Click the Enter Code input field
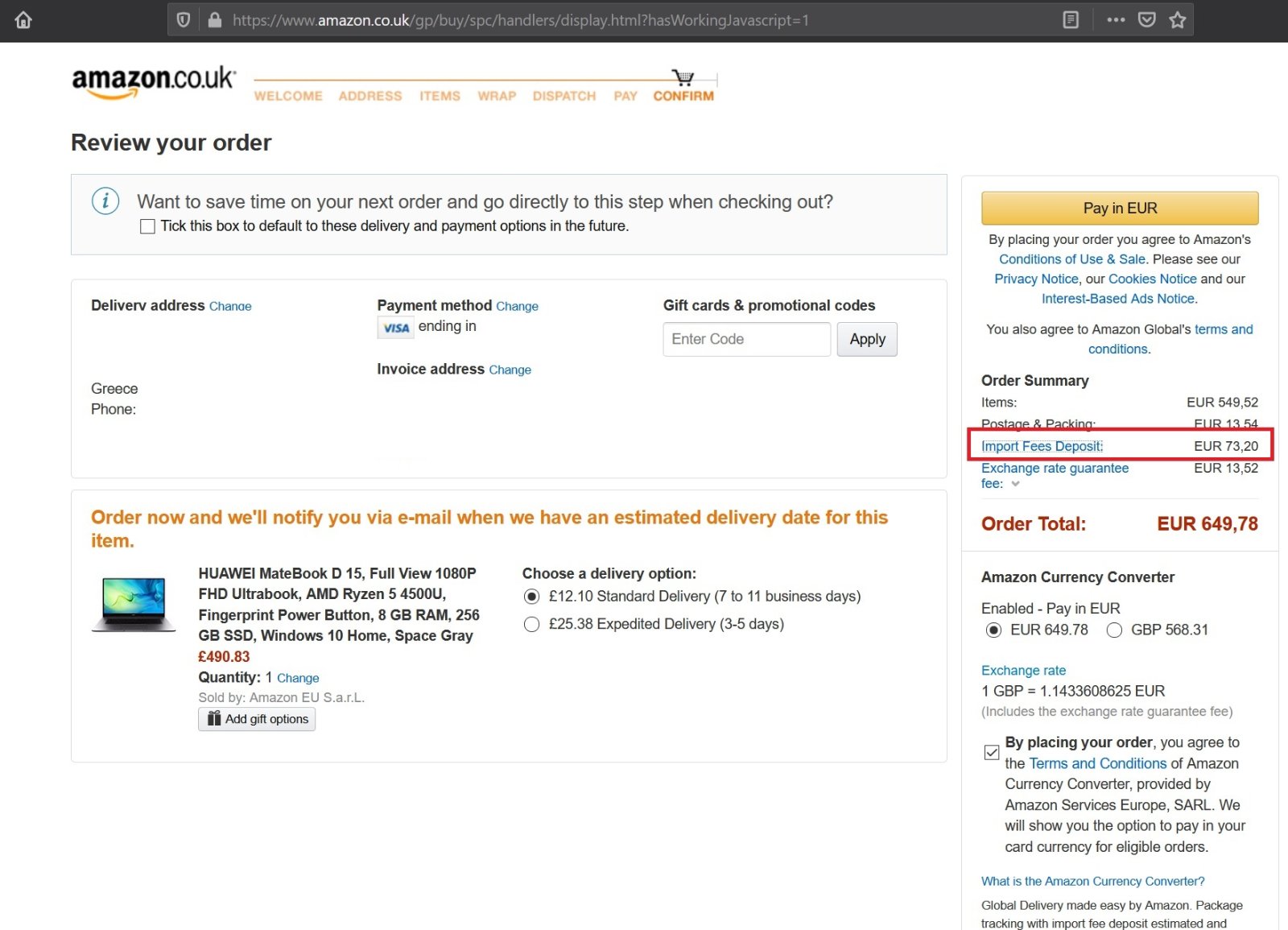 (x=747, y=339)
